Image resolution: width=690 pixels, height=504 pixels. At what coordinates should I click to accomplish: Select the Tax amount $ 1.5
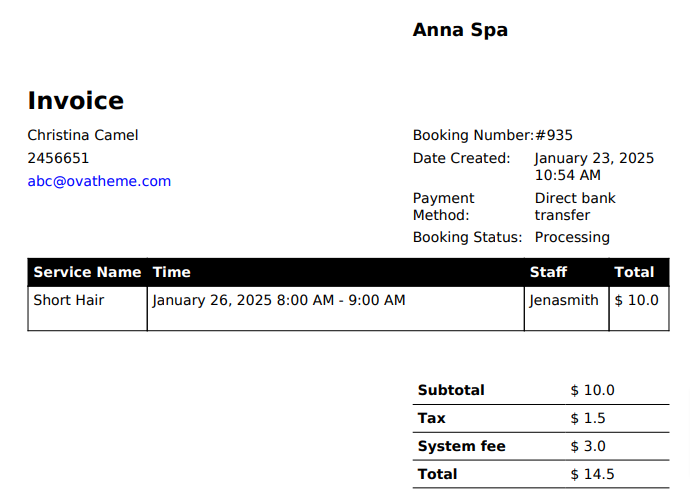click(588, 418)
